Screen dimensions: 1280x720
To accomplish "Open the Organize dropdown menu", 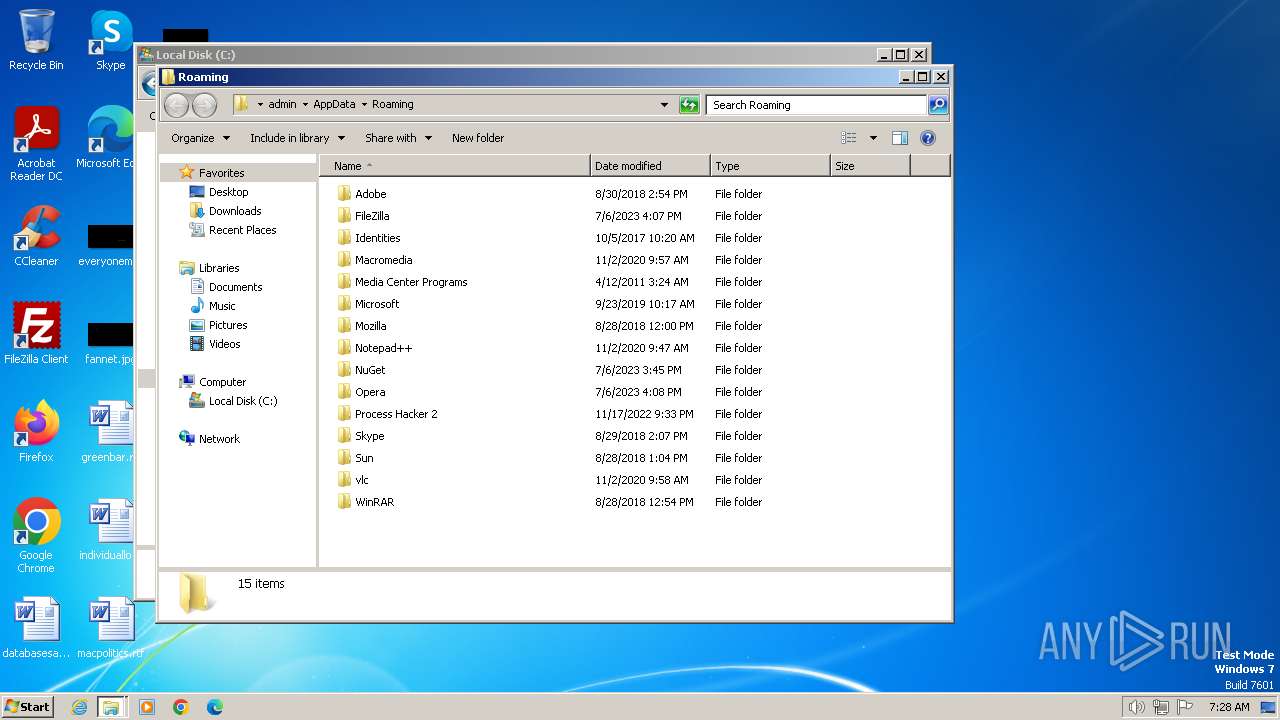I will click(200, 138).
